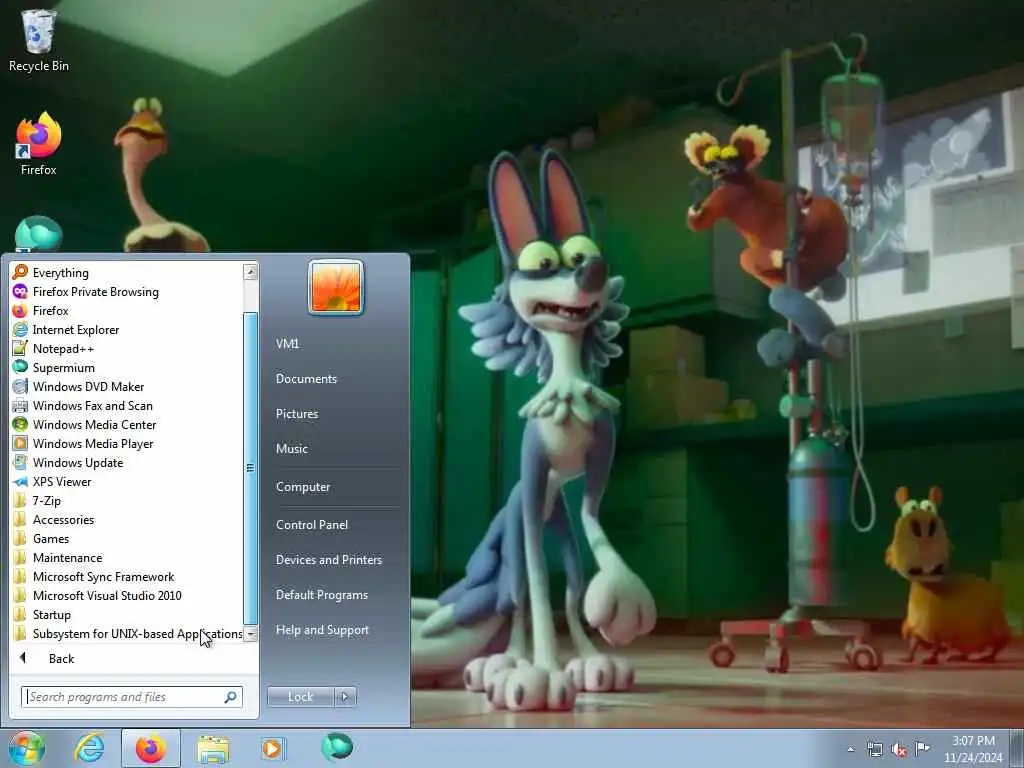Expand Subsystem for UNIX-based Applications folder
1024x768 pixels.
pos(127,633)
